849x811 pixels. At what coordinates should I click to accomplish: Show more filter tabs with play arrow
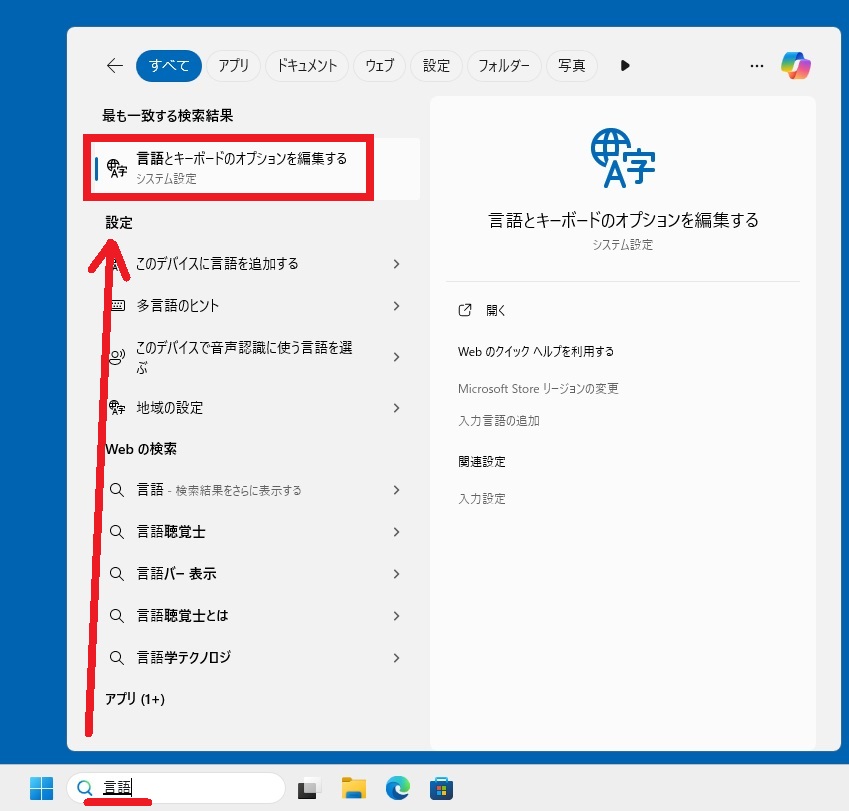pyautogui.click(x=625, y=66)
